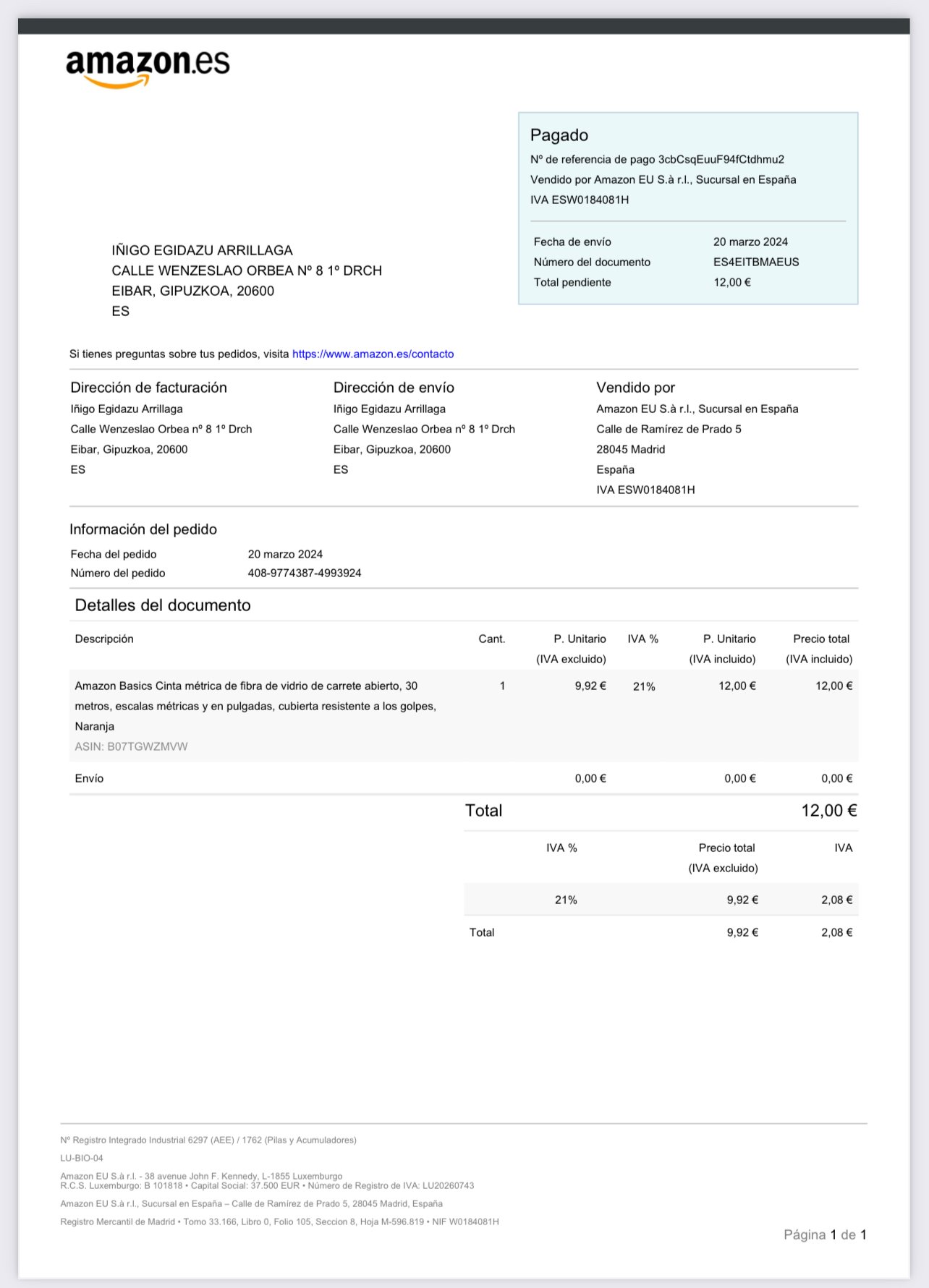
Task: Click 'LU-BIO-04' in the footer
Action: 82,1158
